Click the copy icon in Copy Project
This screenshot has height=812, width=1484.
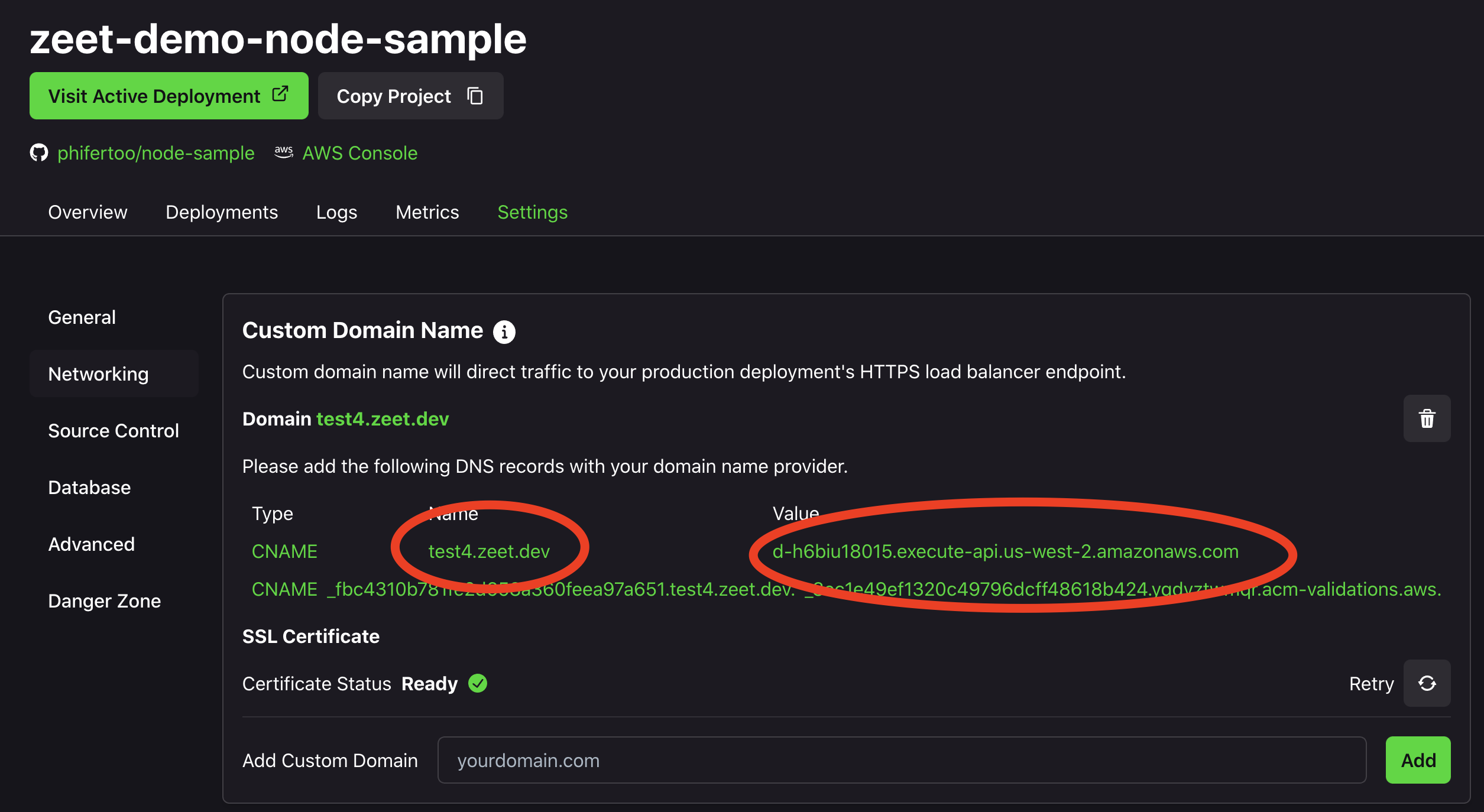475,96
